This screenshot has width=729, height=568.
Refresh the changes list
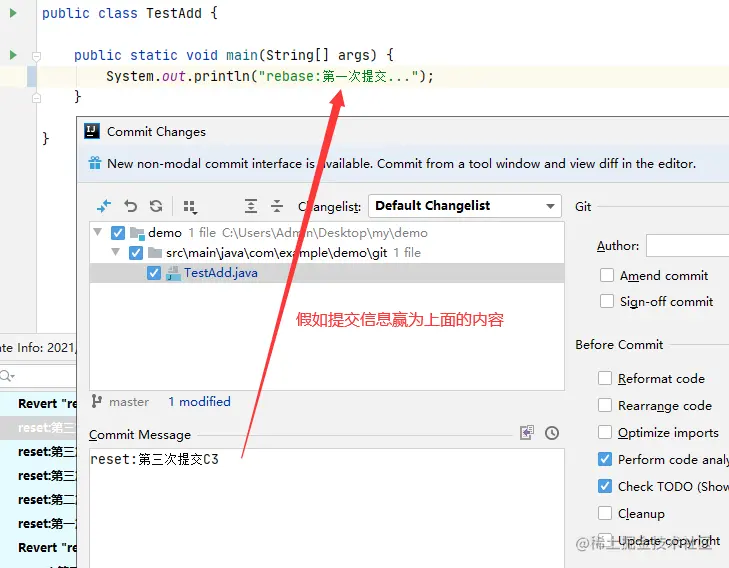(x=156, y=206)
